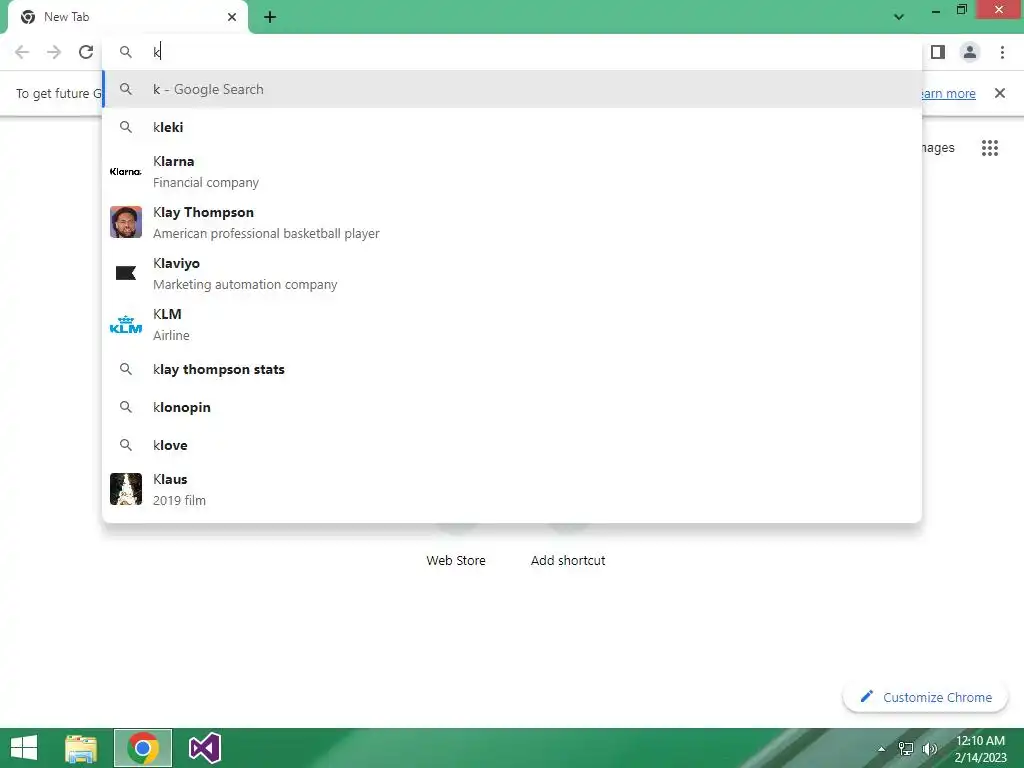Select the 'klove' suggestion
The width and height of the screenshot is (1024, 768).
coord(513,445)
